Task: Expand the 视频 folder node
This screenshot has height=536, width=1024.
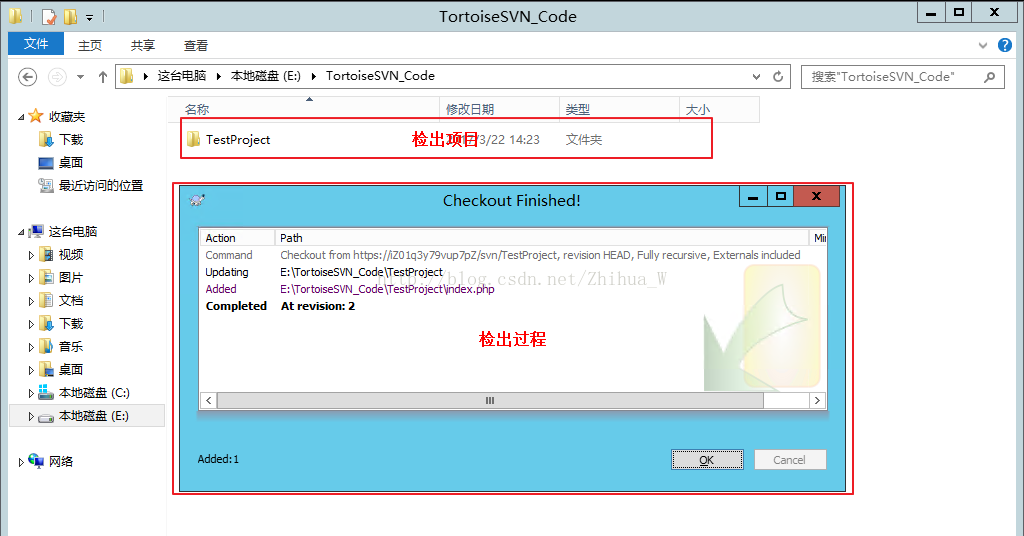Action: (31, 255)
